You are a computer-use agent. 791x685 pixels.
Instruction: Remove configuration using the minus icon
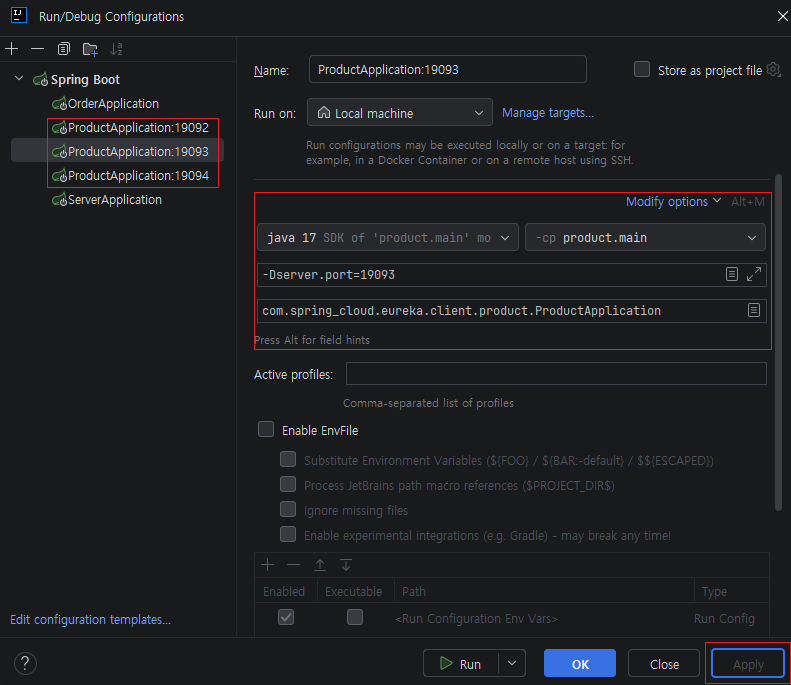[37, 49]
